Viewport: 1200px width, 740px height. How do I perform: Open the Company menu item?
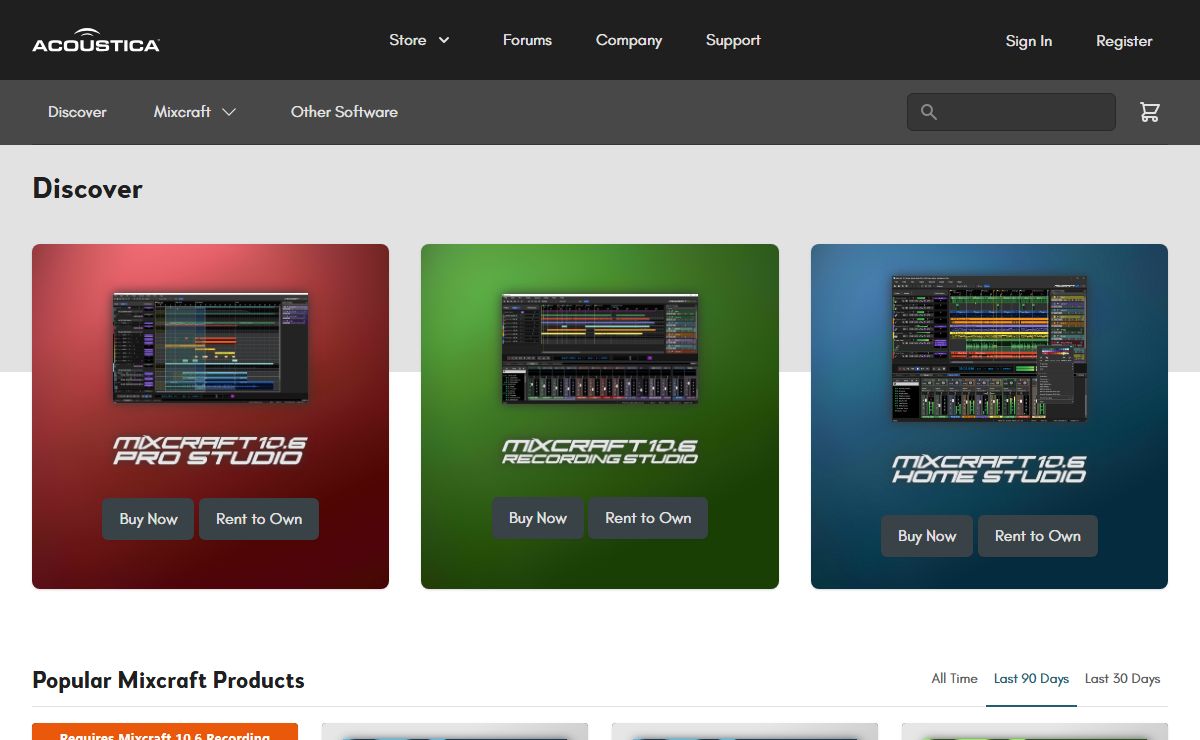coord(629,40)
